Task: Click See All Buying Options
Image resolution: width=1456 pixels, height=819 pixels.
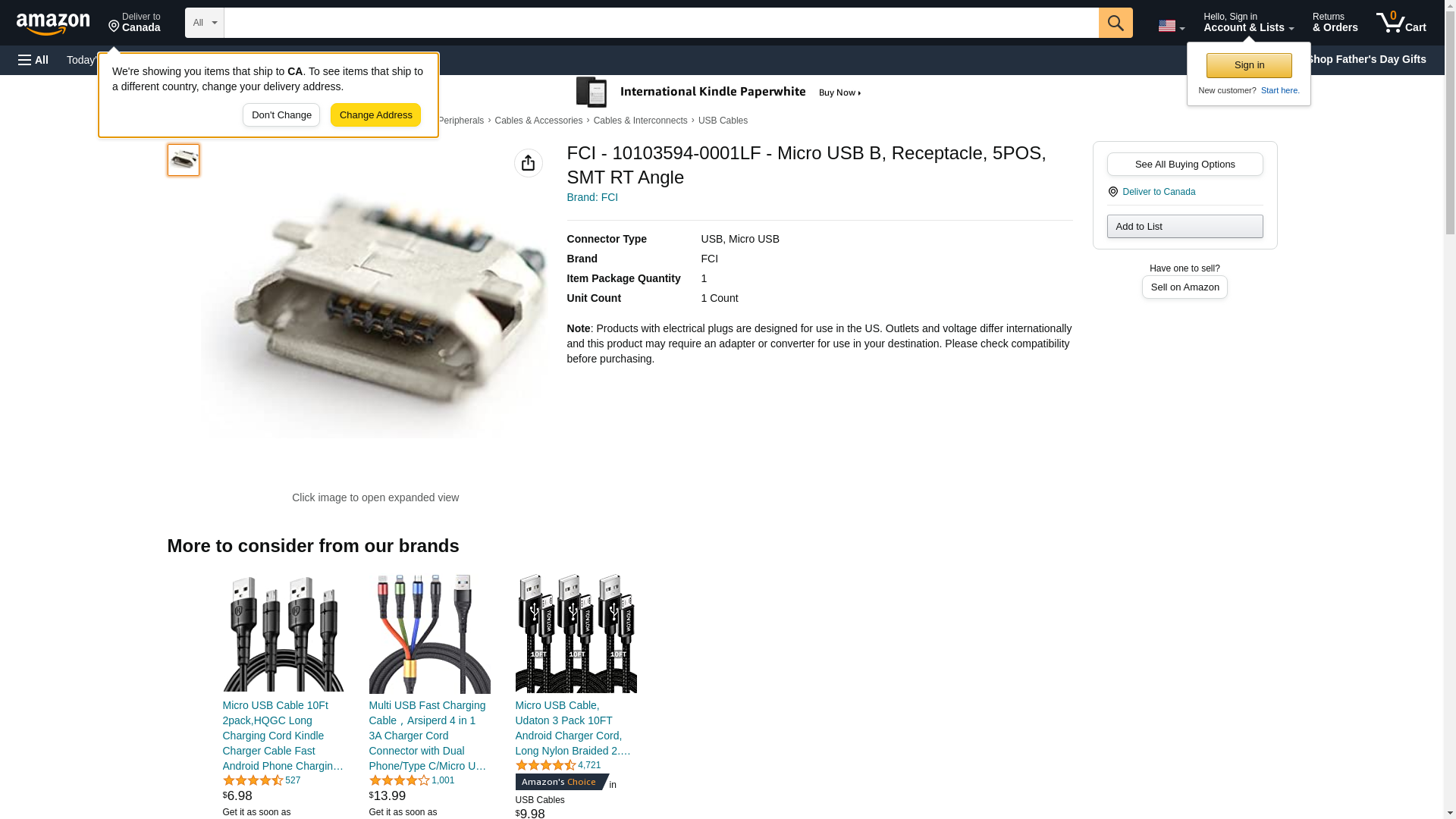Action: [x=1185, y=164]
